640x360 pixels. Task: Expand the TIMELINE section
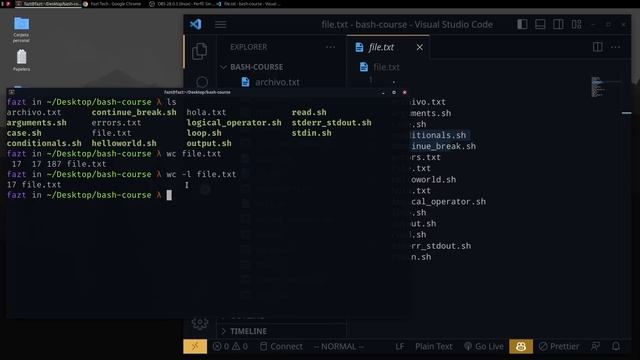point(248,331)
